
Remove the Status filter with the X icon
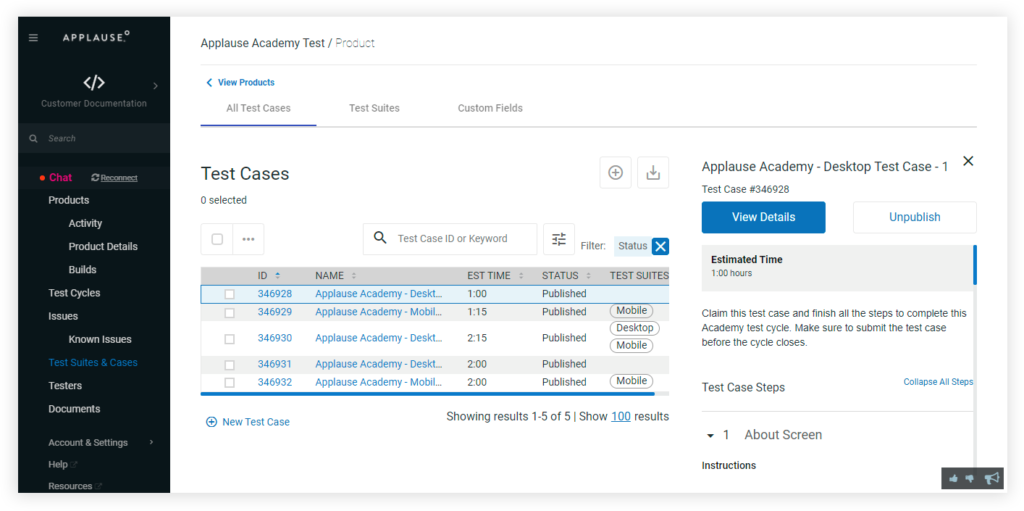(x=660, y=246)
